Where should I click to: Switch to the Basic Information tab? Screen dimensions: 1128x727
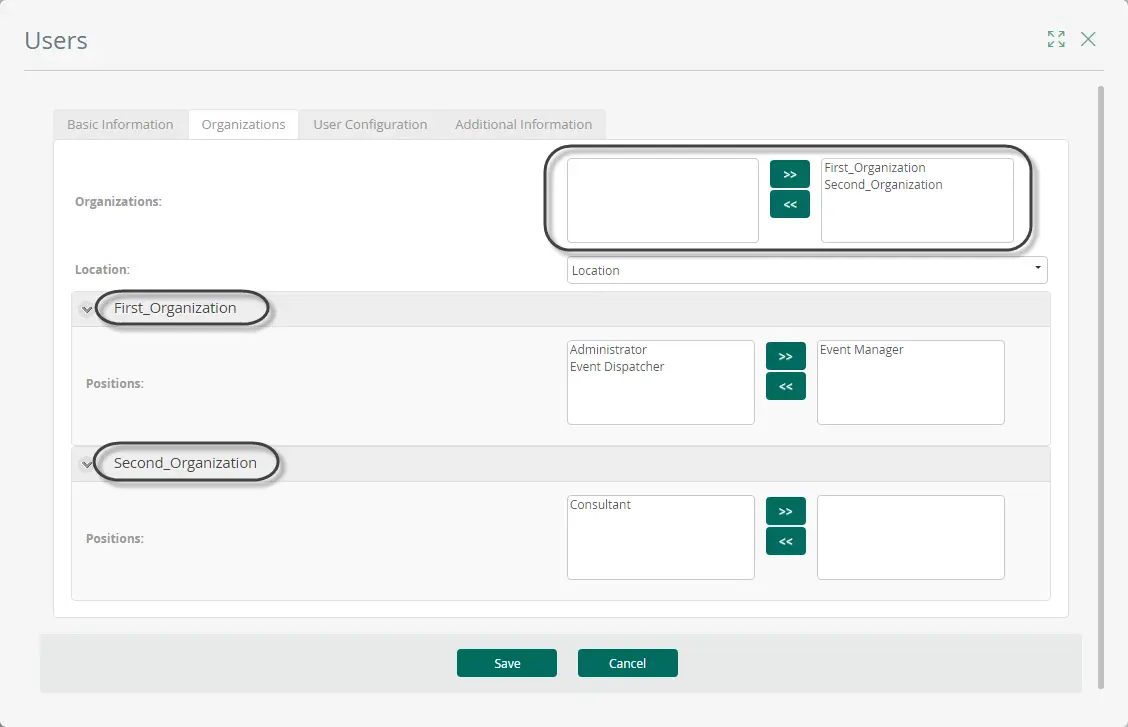[120, 124]
